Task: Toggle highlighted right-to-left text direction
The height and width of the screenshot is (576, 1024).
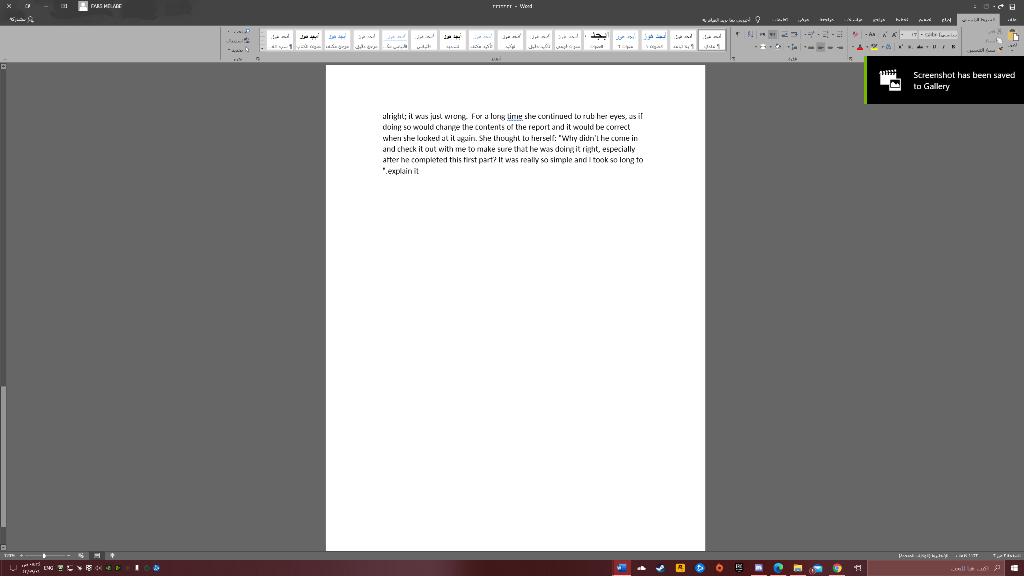Action: coord(773,35)
